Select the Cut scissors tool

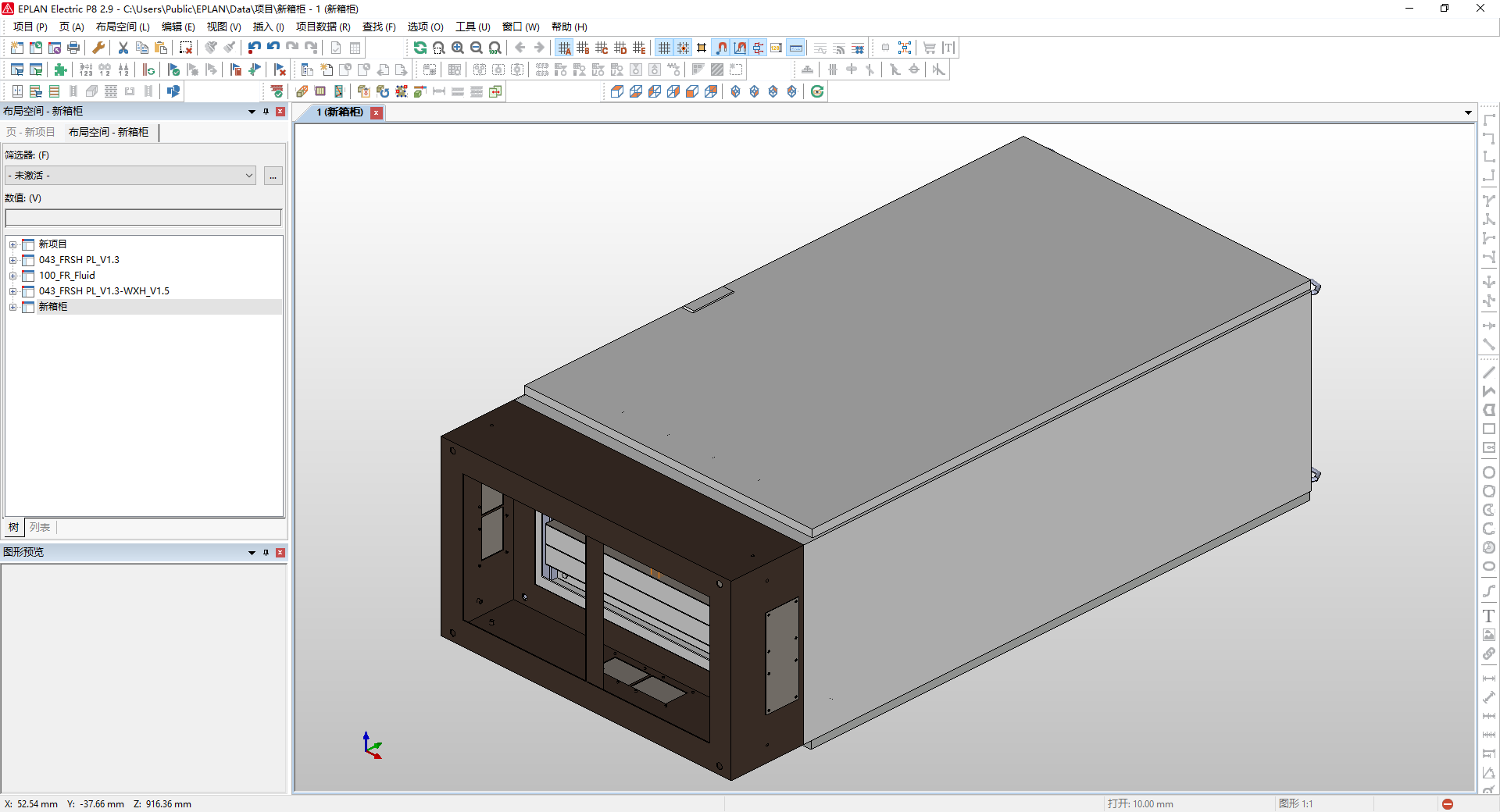pyautogui.click(x=123, y=48)
